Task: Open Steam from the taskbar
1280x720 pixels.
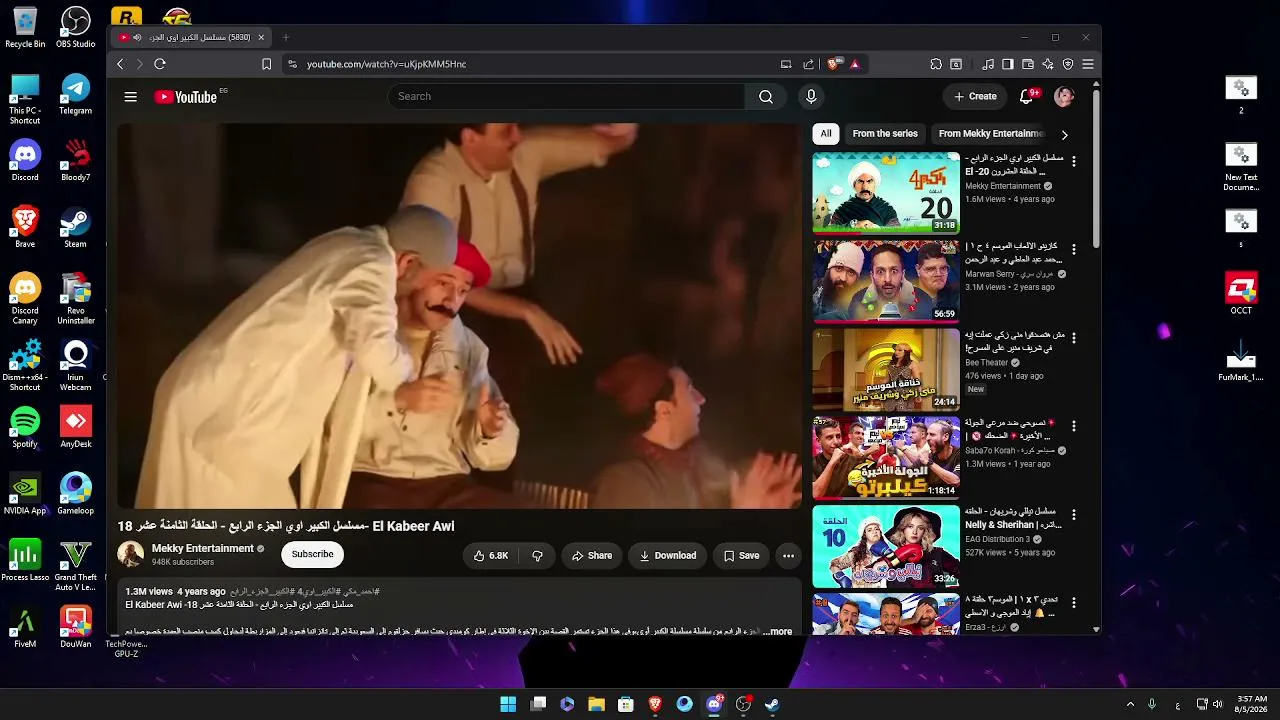Action: pyautogui.click(x=772, y=704)
